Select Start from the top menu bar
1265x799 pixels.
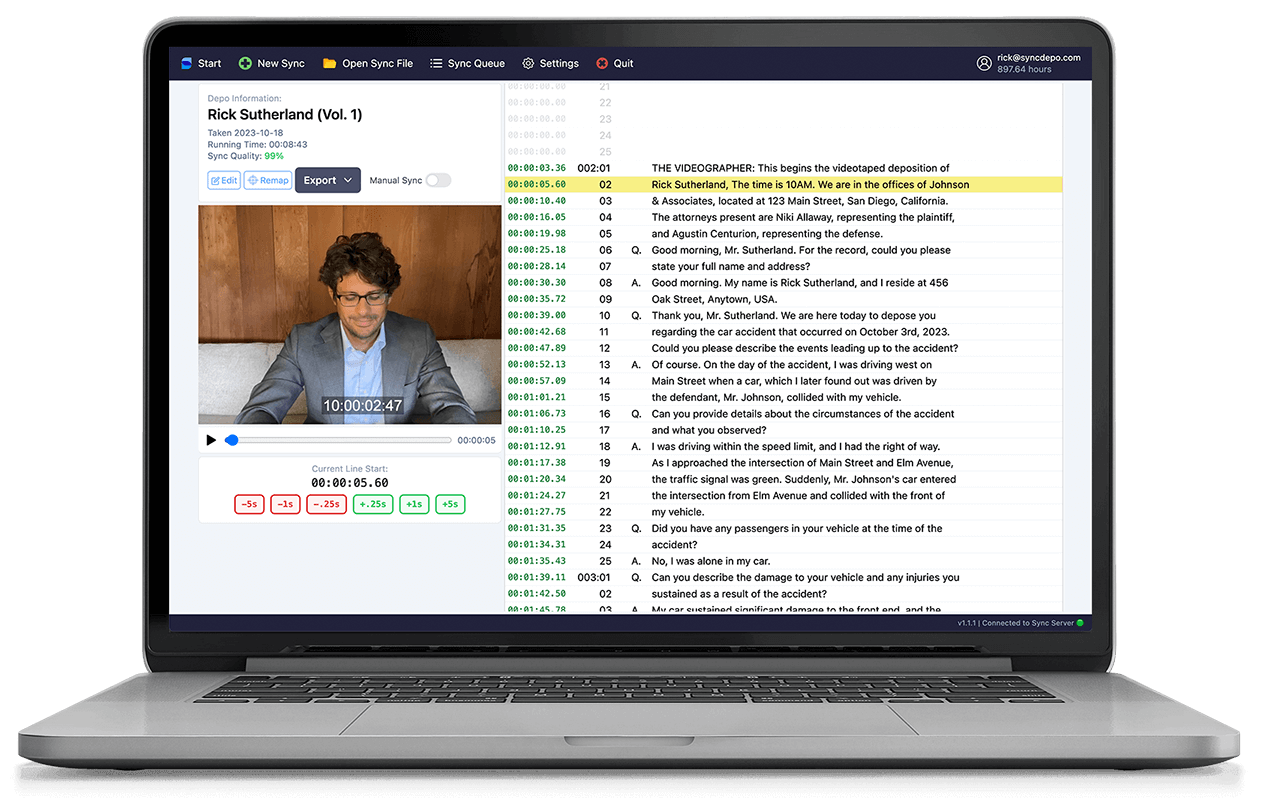tap(200, 63)
